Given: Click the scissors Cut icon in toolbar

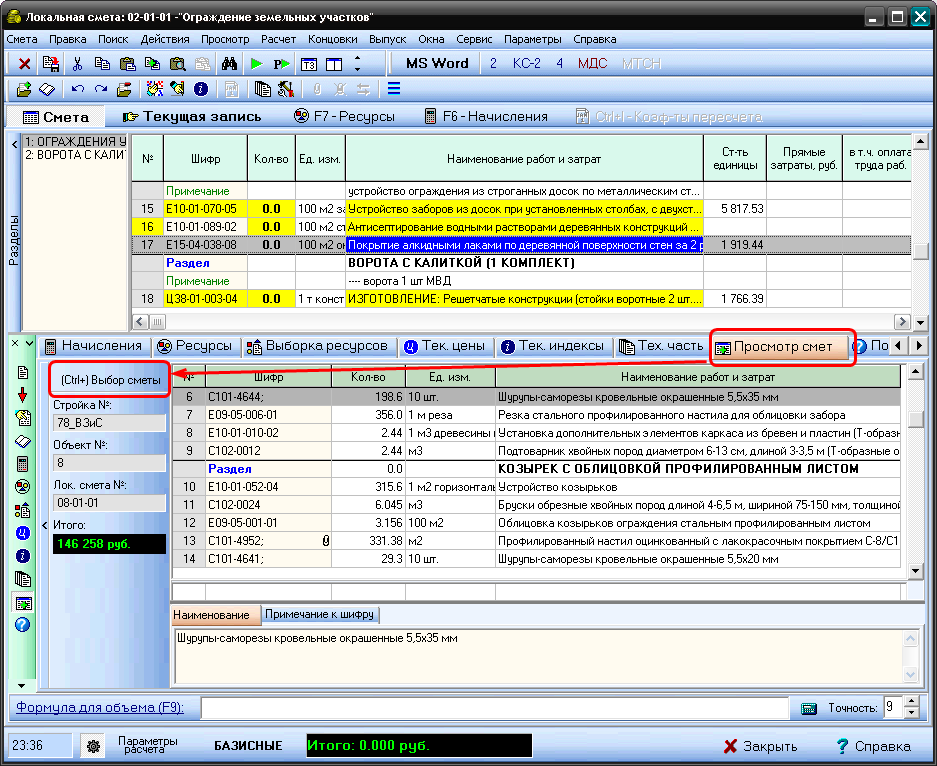Looking at the screenshot, I should coord(76,64).
